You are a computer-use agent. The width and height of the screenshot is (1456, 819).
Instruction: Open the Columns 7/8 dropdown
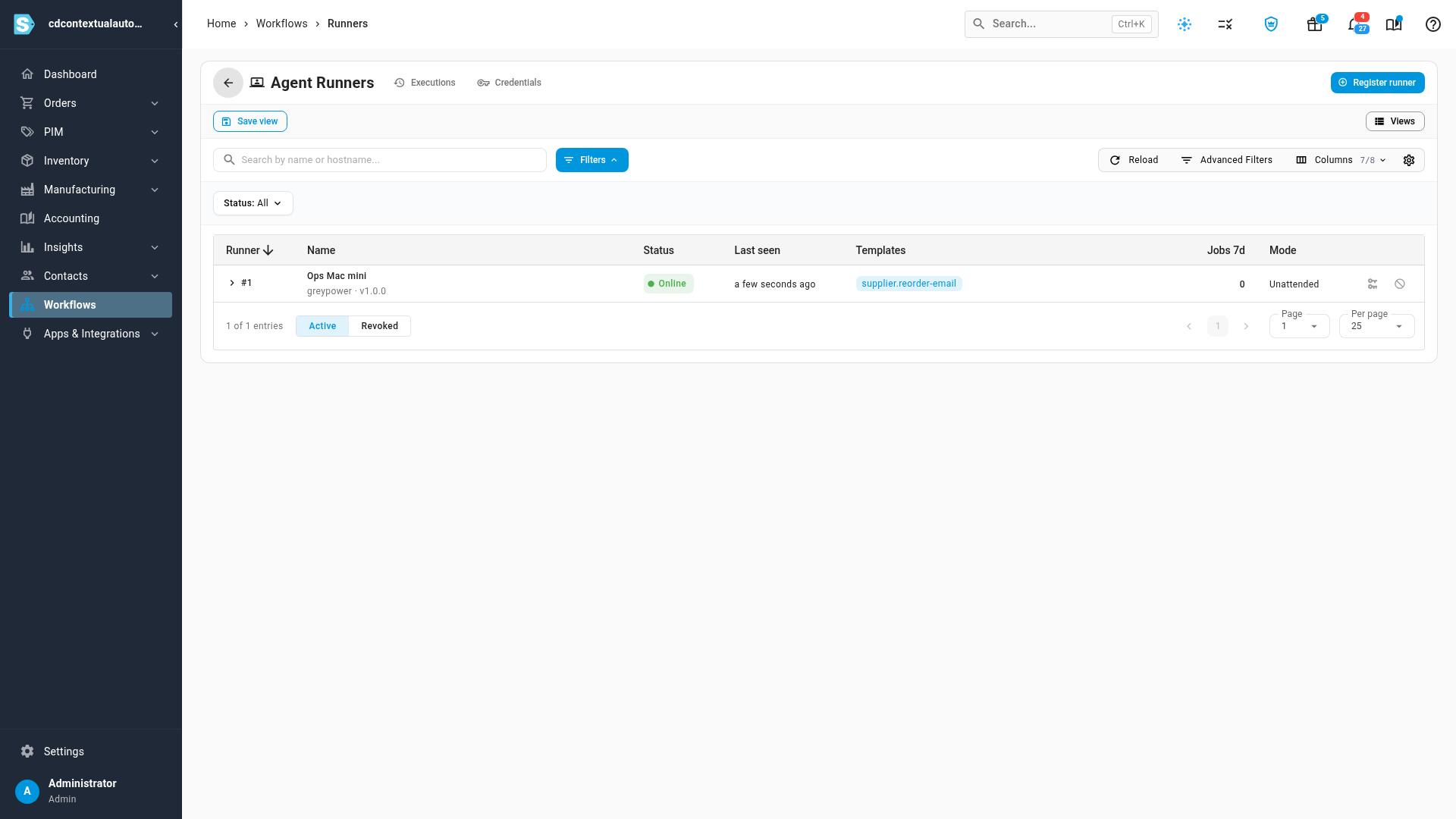point(1341,160)
